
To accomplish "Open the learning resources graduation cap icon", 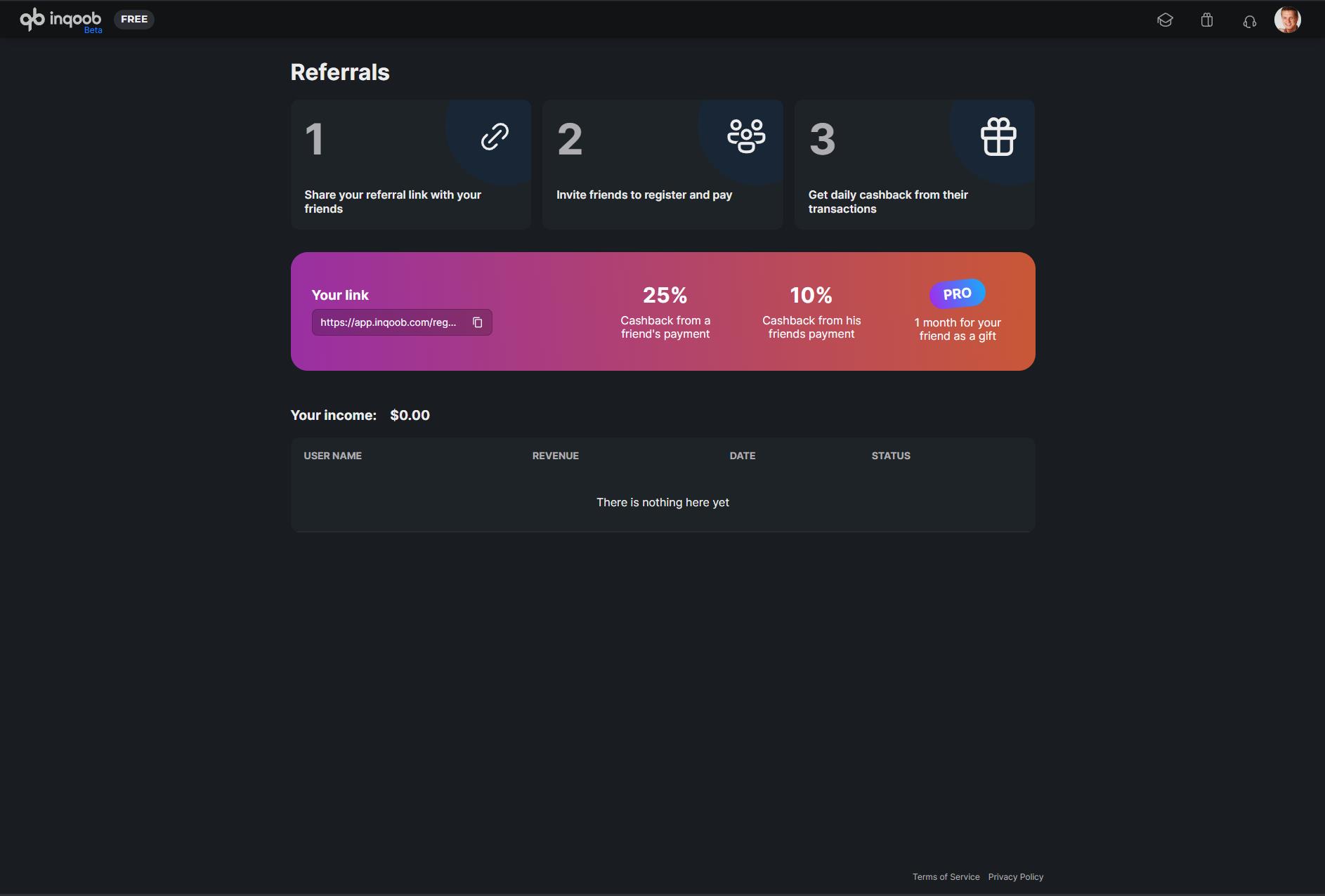I will tap(1166, 20).
